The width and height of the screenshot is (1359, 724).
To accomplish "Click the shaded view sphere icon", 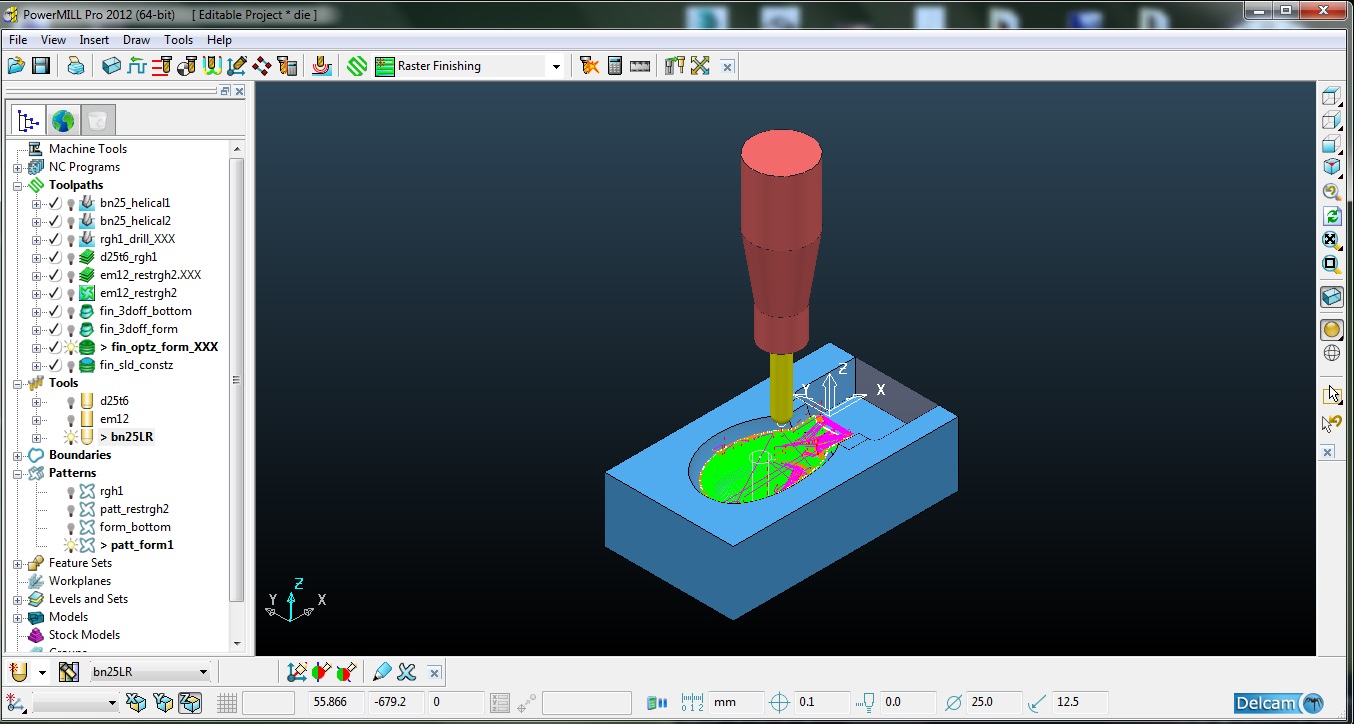I will coord(1331,329).
